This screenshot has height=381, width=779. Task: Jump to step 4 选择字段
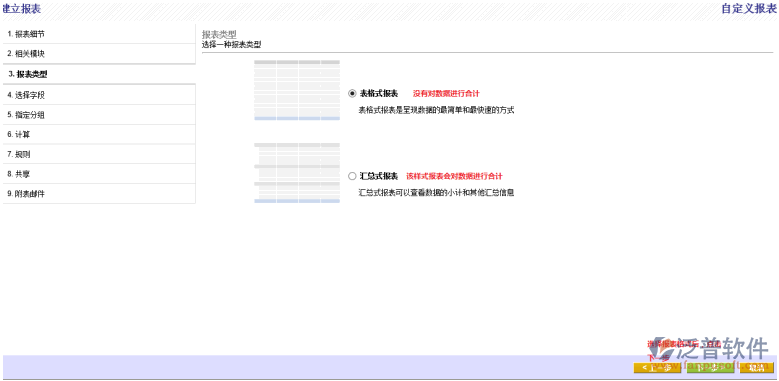pyautogui.click(x=99, y=95)
